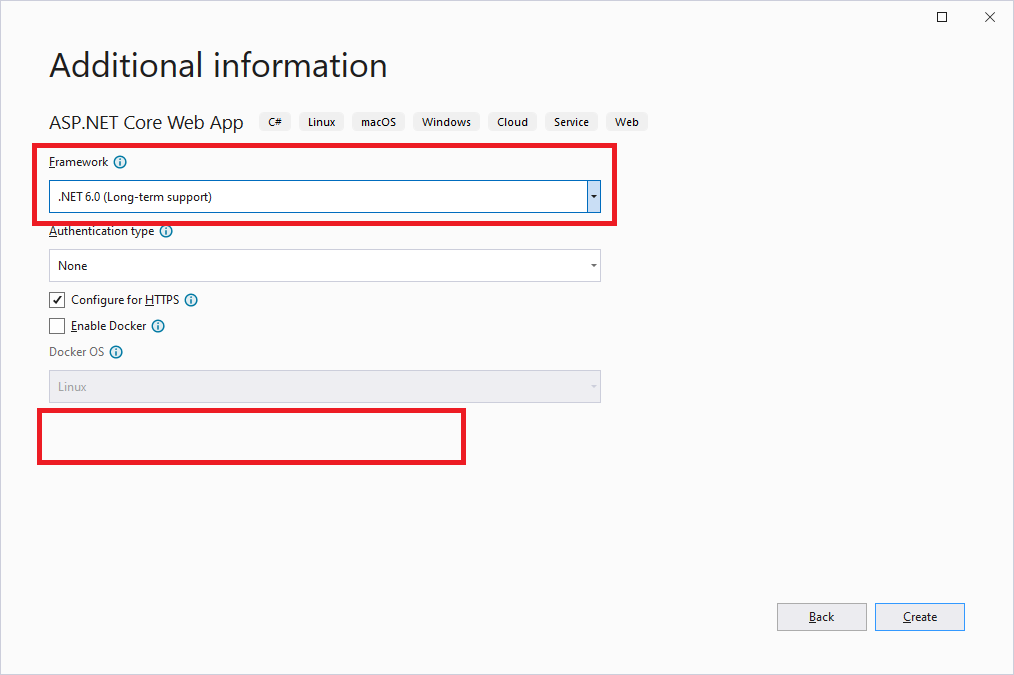Click the Windows tag
The height and width of the screenshot is (675, 1014).
[446, 121]
